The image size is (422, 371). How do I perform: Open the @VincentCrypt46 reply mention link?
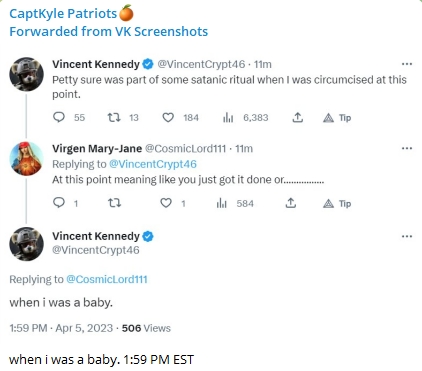coord(153,164)
